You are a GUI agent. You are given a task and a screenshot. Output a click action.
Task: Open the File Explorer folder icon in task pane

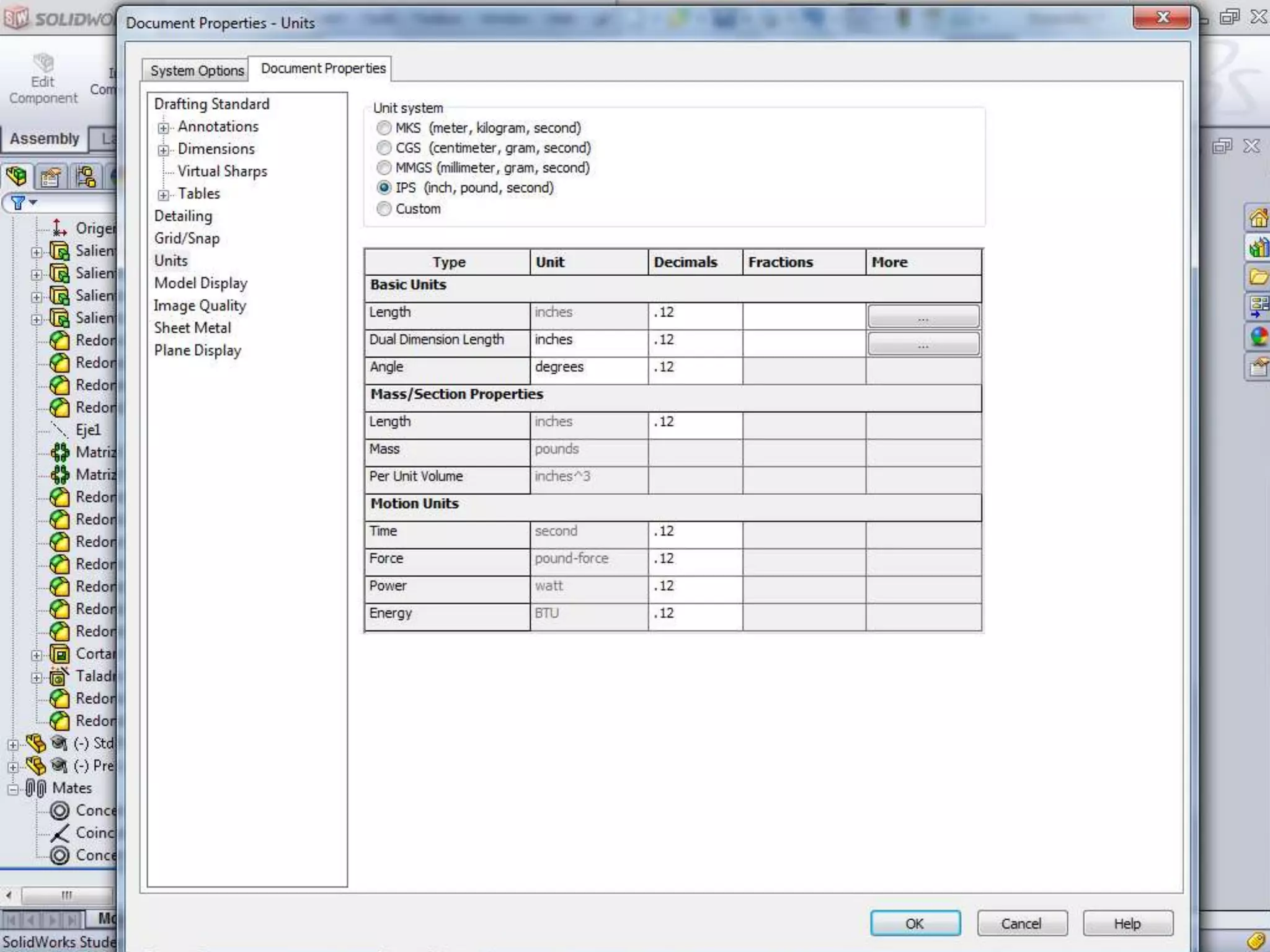click(x=1258, y=277)
